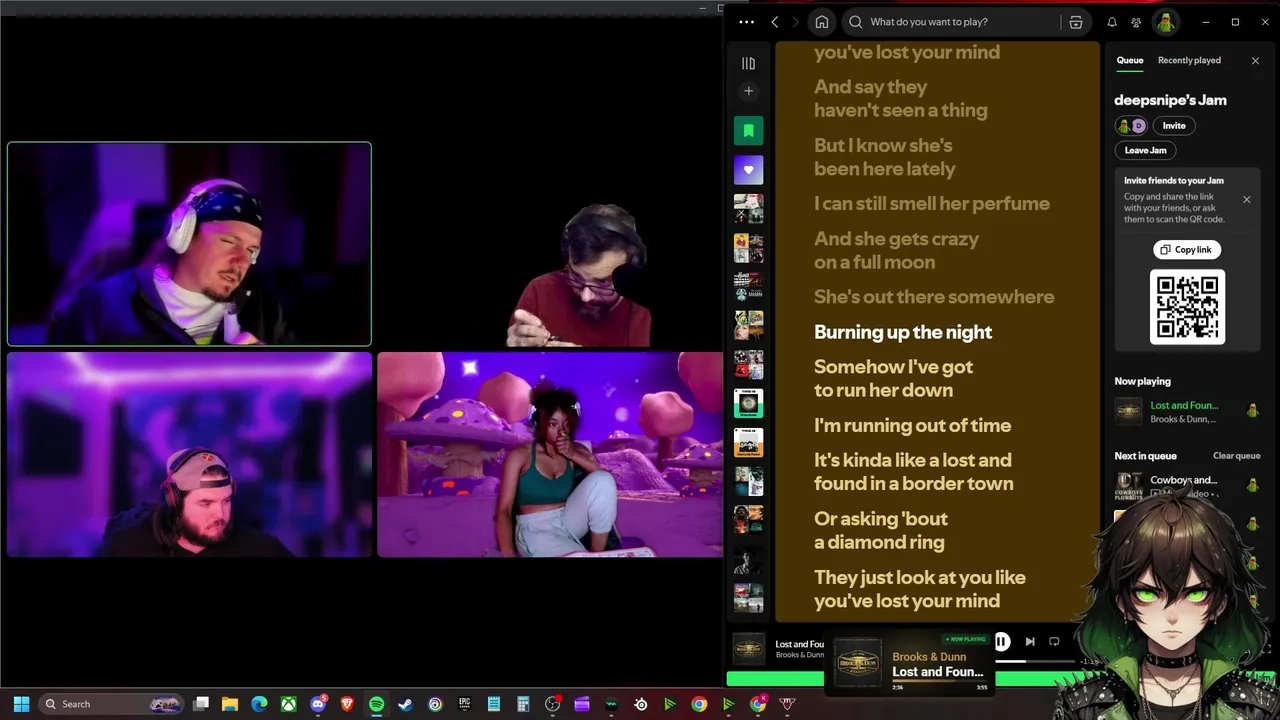1280x720 pixels.
Task: Click the taskbar Search box
Action: click(110, 704)
